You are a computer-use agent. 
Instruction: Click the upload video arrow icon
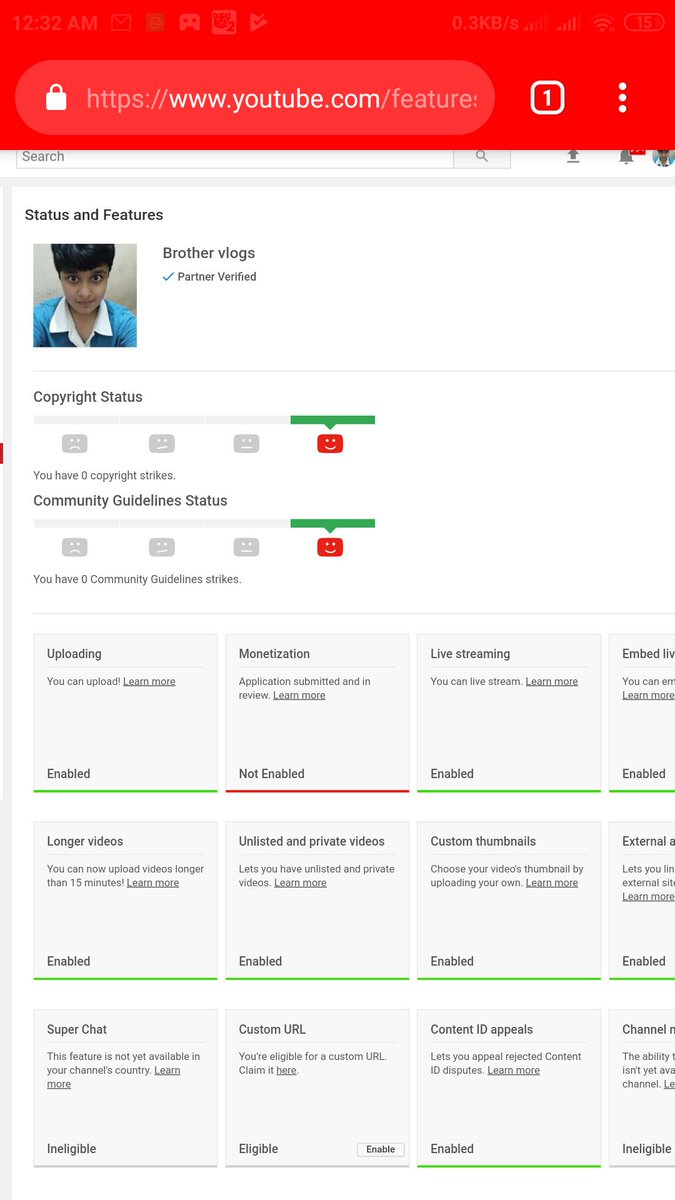click(x=573, y=156)
